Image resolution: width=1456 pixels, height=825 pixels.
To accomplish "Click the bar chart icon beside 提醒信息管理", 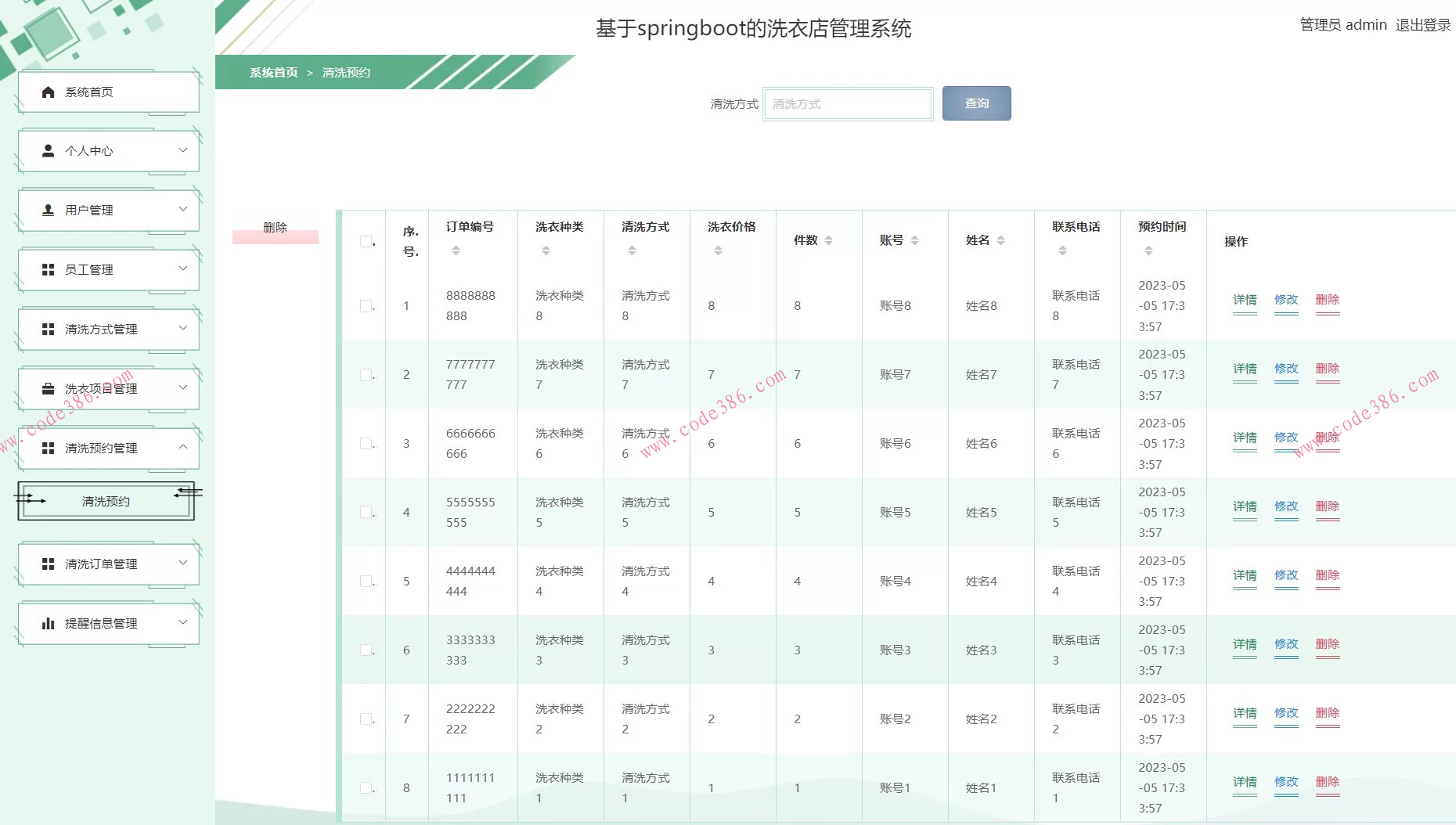I will click(x=46, y=623).
